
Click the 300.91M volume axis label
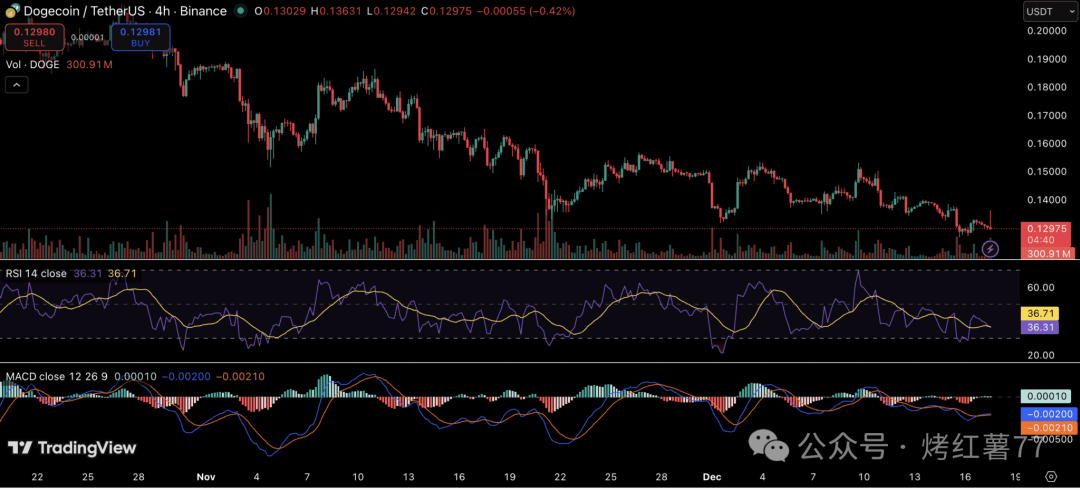click(x=1048, y=254)
